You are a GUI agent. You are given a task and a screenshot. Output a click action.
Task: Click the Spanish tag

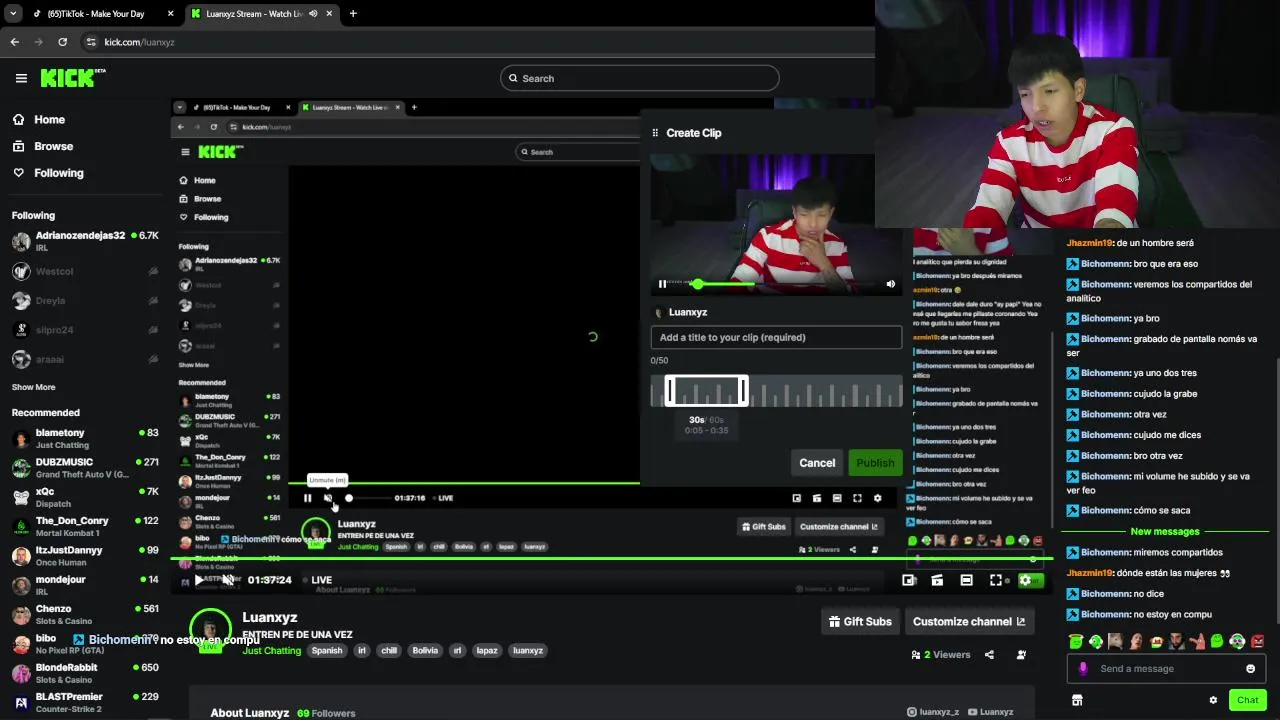click(327, 651)
